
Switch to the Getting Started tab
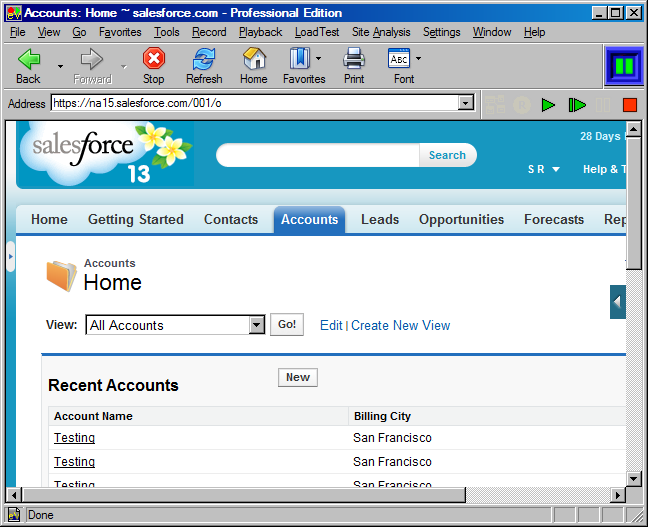point(136,219)
